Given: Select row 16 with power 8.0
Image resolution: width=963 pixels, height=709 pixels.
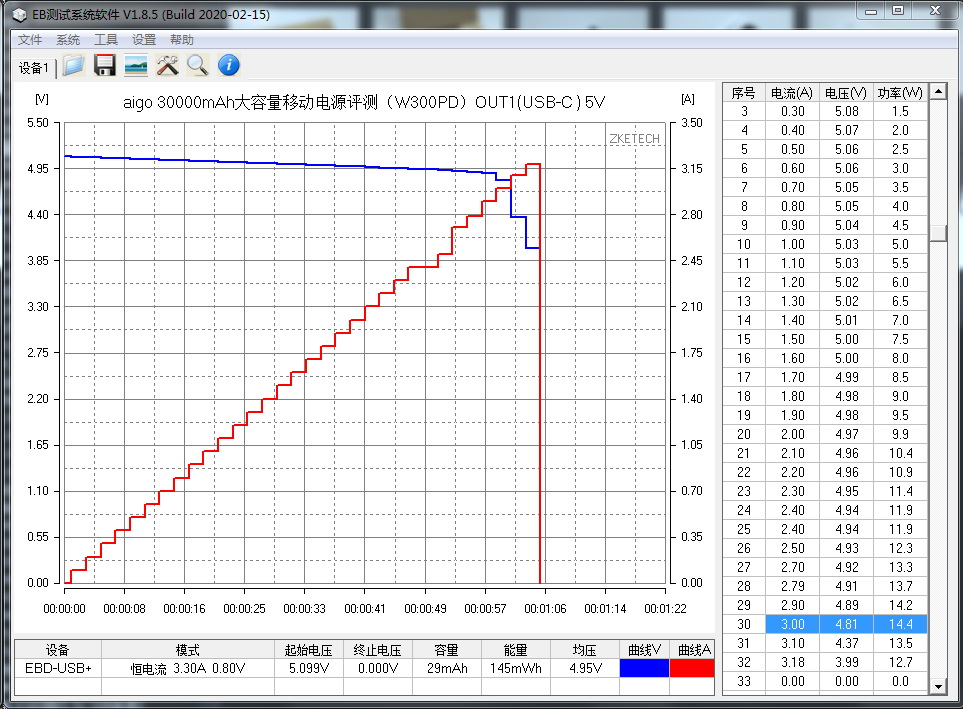Looking at the screenshot, I should click(x=825, y=358).
